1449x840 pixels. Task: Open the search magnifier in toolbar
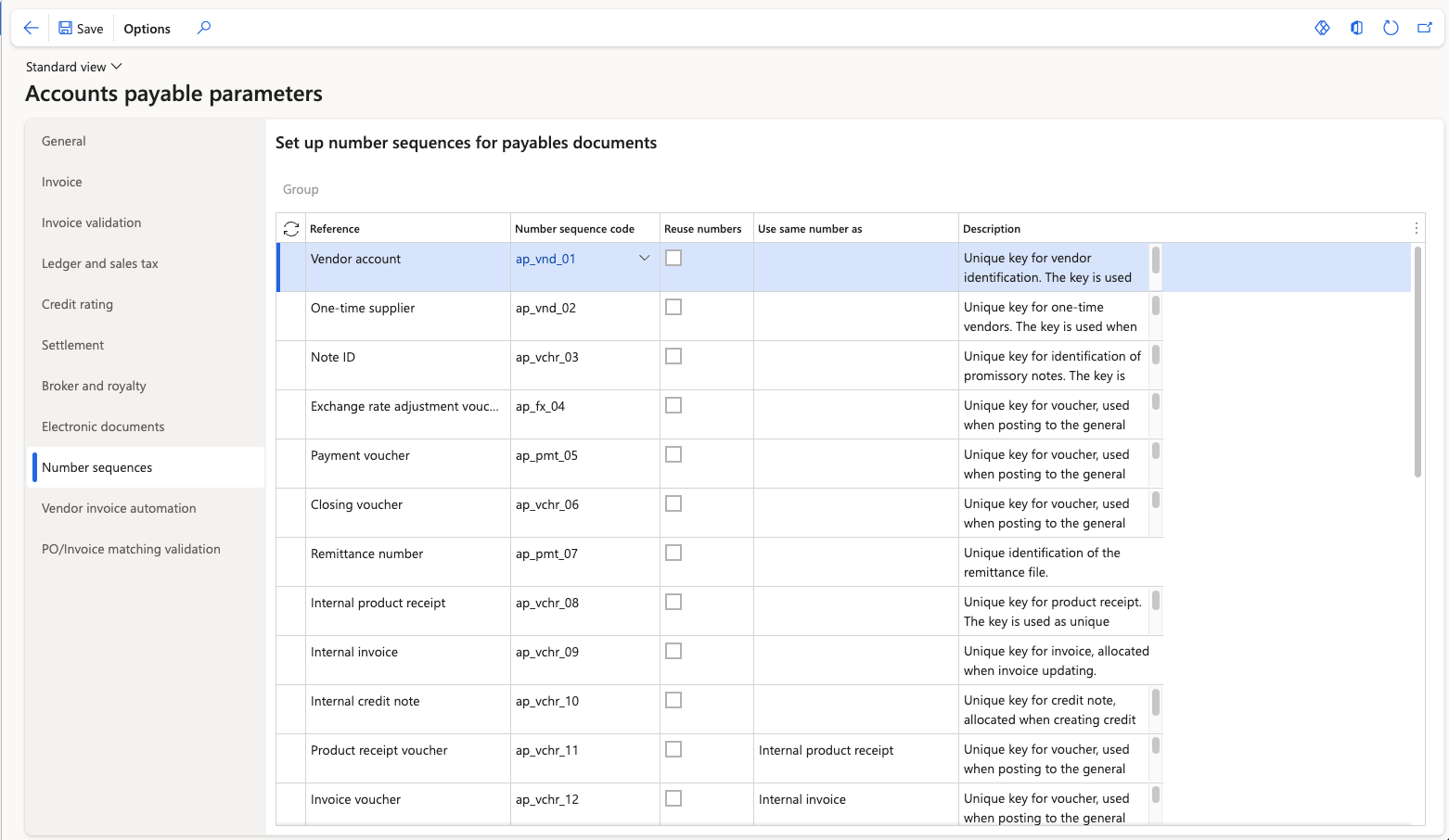click(204, 28)
